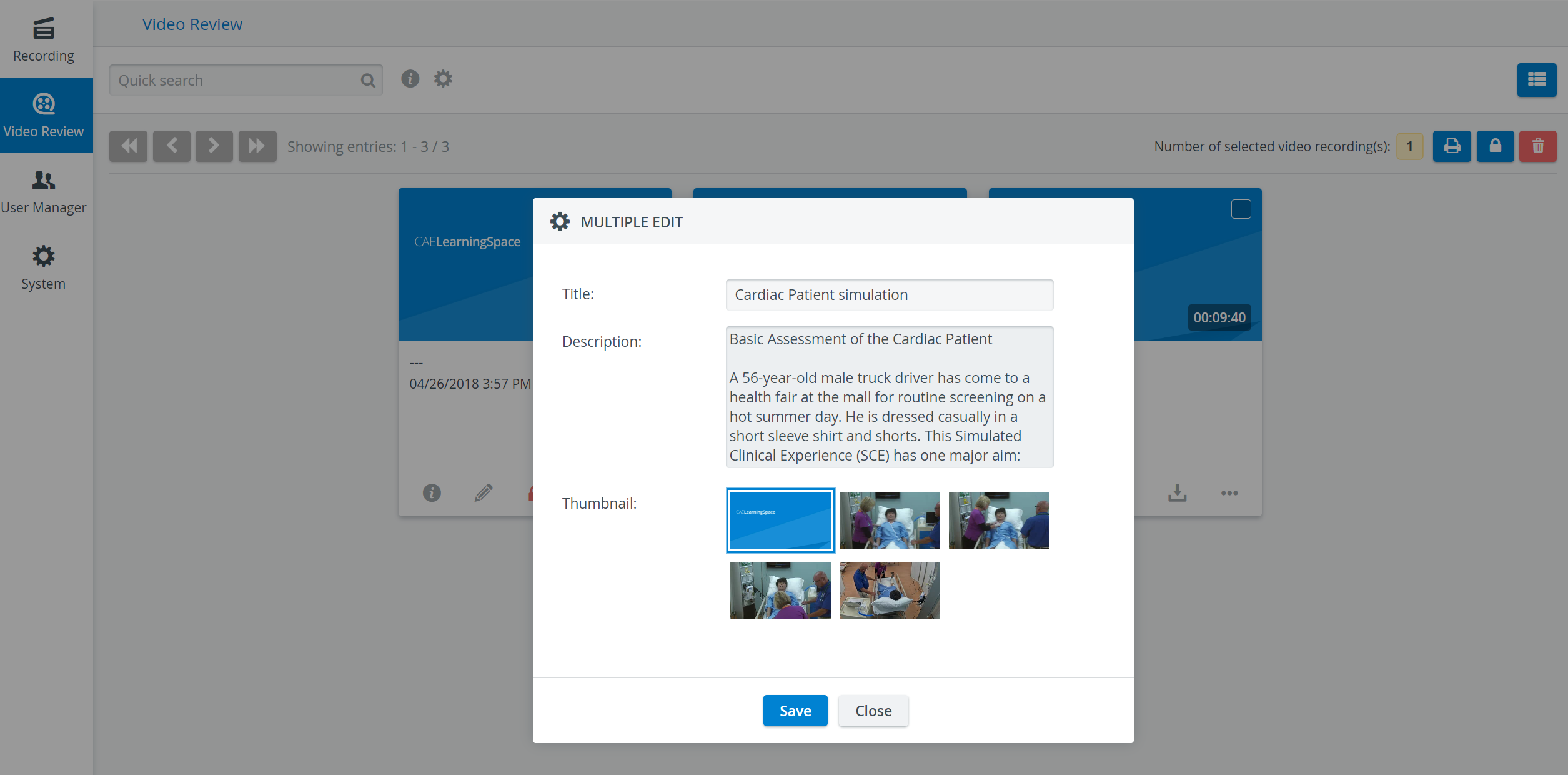Click the gear icon beside search
Image resolution: width=1568 pixels, height=775 pixels.
click(x=443, y=79)
